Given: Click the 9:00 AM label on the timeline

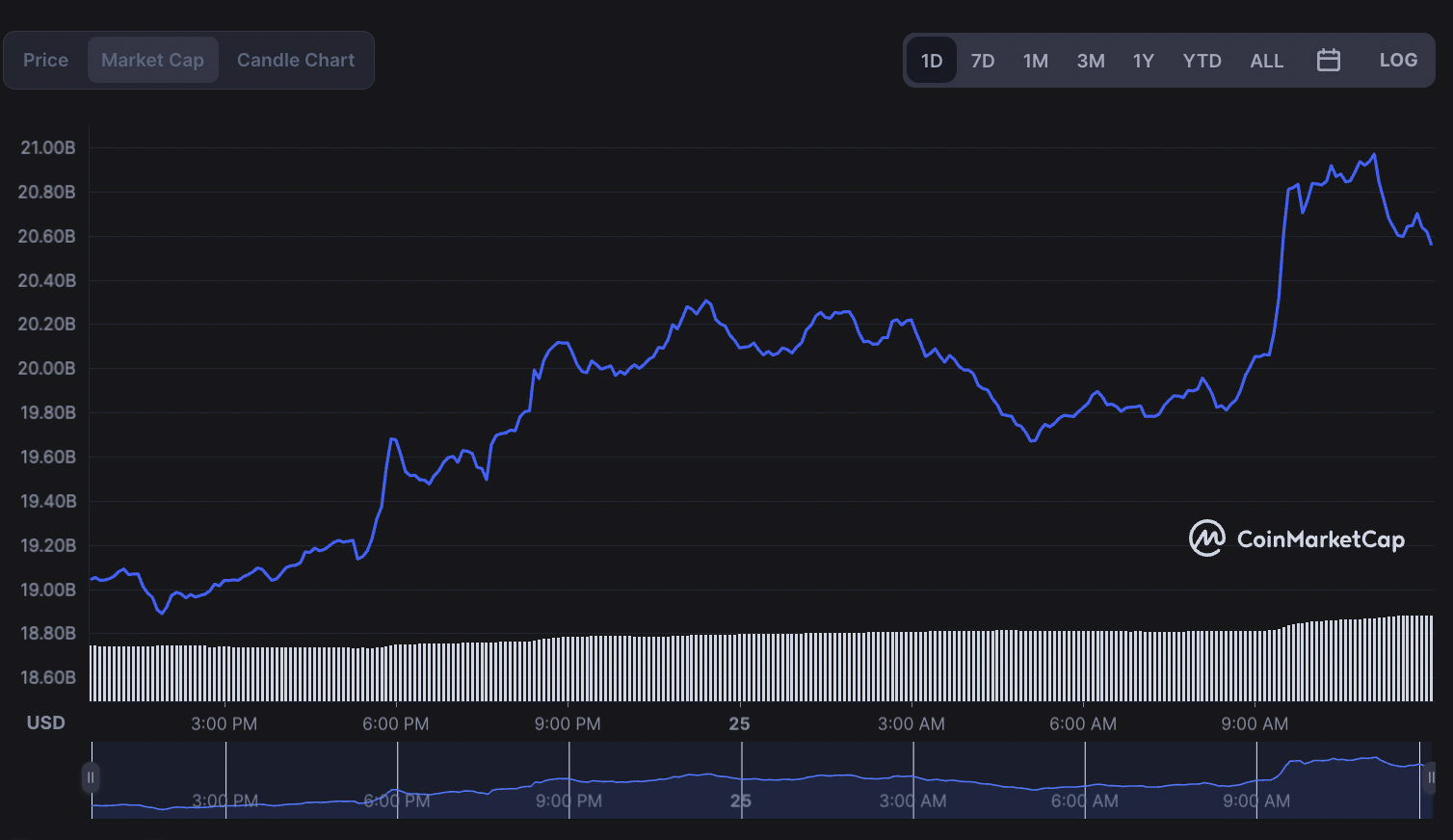Looking at the screenshot, I should pyautogui.click(x=1255, y=722).
